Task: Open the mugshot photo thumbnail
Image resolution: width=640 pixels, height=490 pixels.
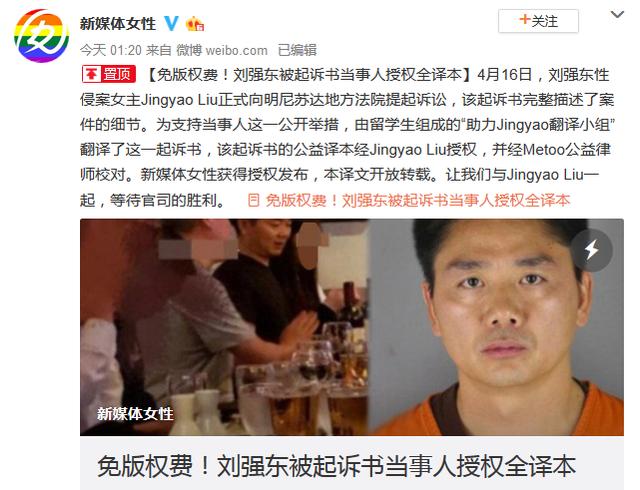Action: click(496, 327)
